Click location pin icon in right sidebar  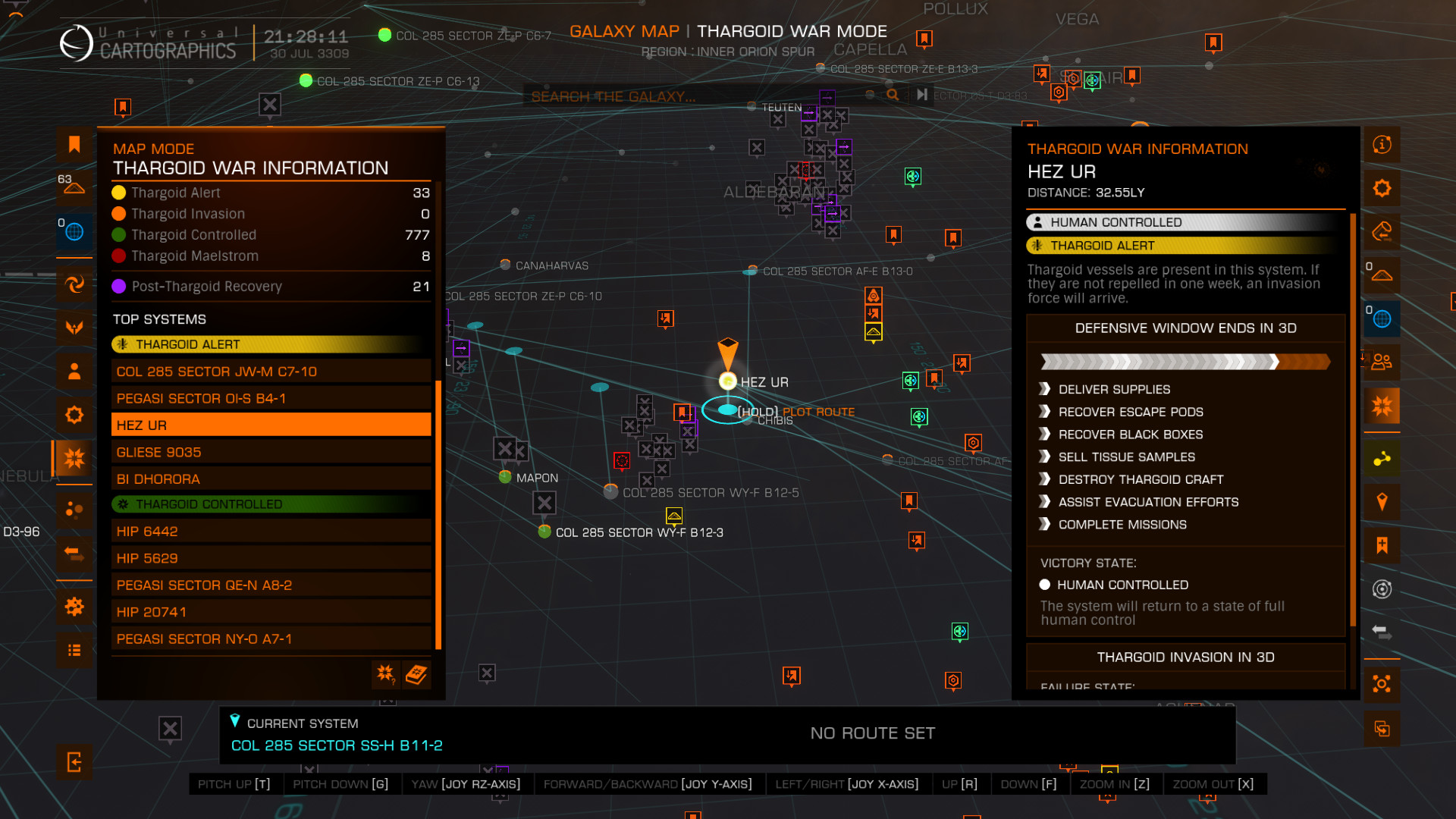1382,502
